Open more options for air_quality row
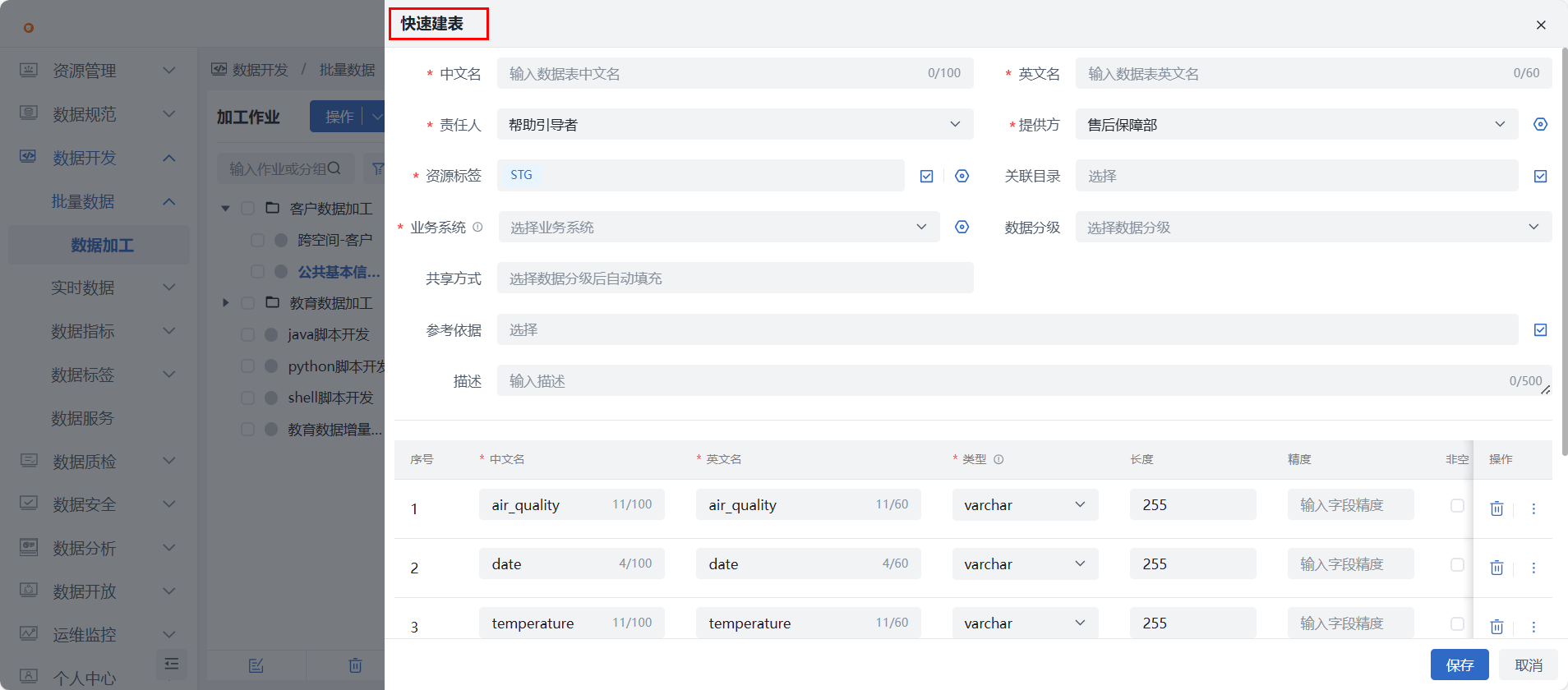 pyautogui.click(x=1533, y=508)
